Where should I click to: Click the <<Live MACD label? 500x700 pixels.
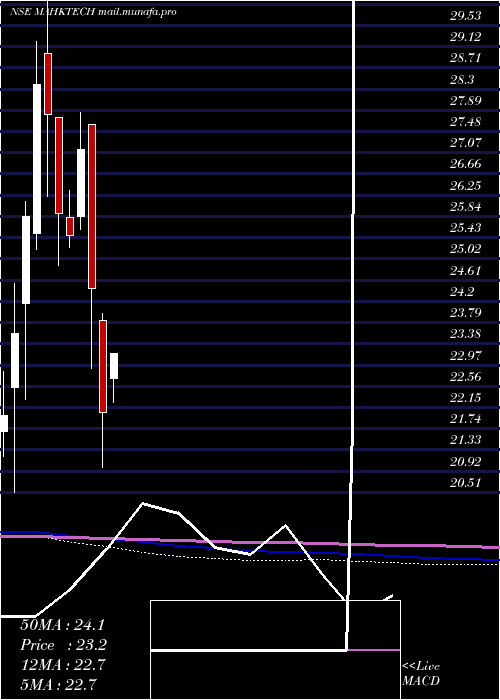click(x=421, y=674)
